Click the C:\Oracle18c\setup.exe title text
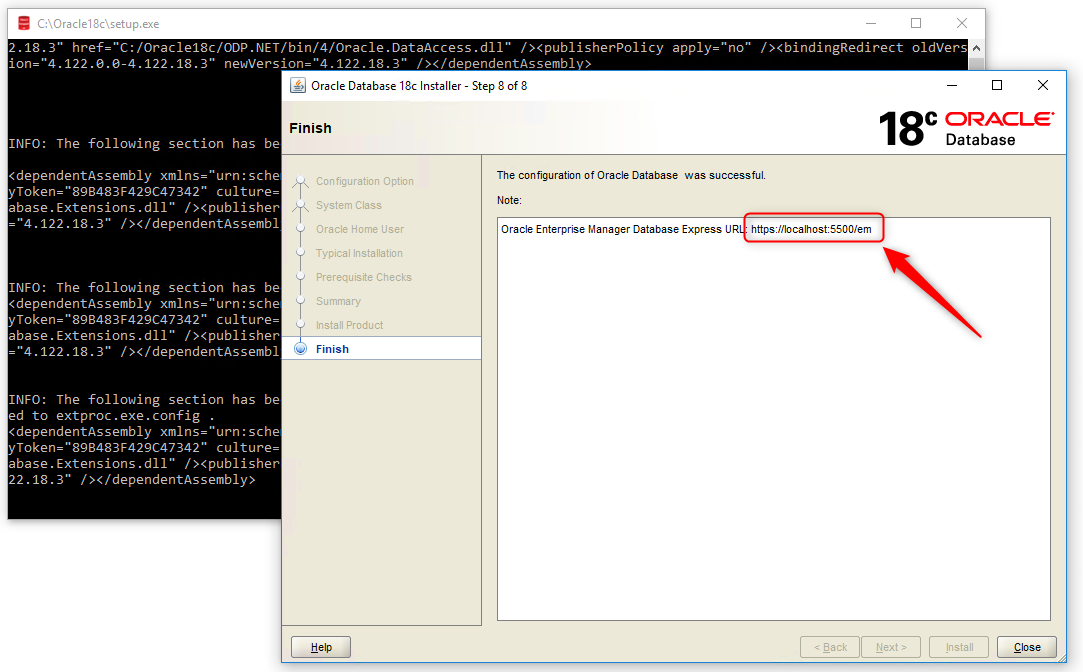Image resolution: width=1083 pixels, height=672 pixels. coord(98,23)
